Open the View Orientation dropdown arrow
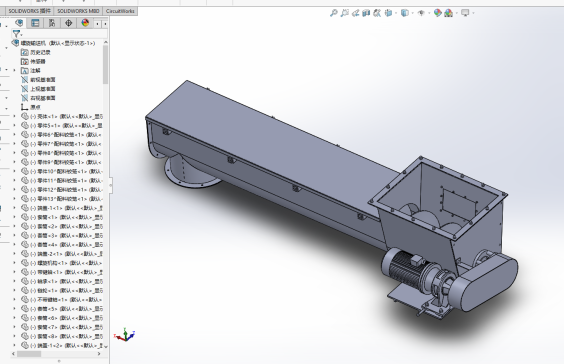This screenshot has height=364, width=564. pyautogui.click(x=396, y=13)
